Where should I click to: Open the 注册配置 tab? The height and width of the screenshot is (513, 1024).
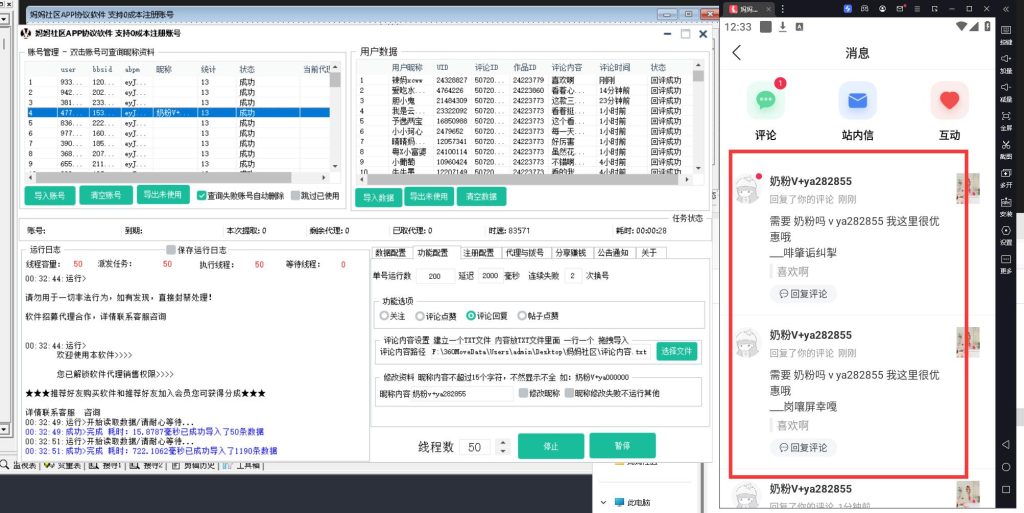[478, 252]
